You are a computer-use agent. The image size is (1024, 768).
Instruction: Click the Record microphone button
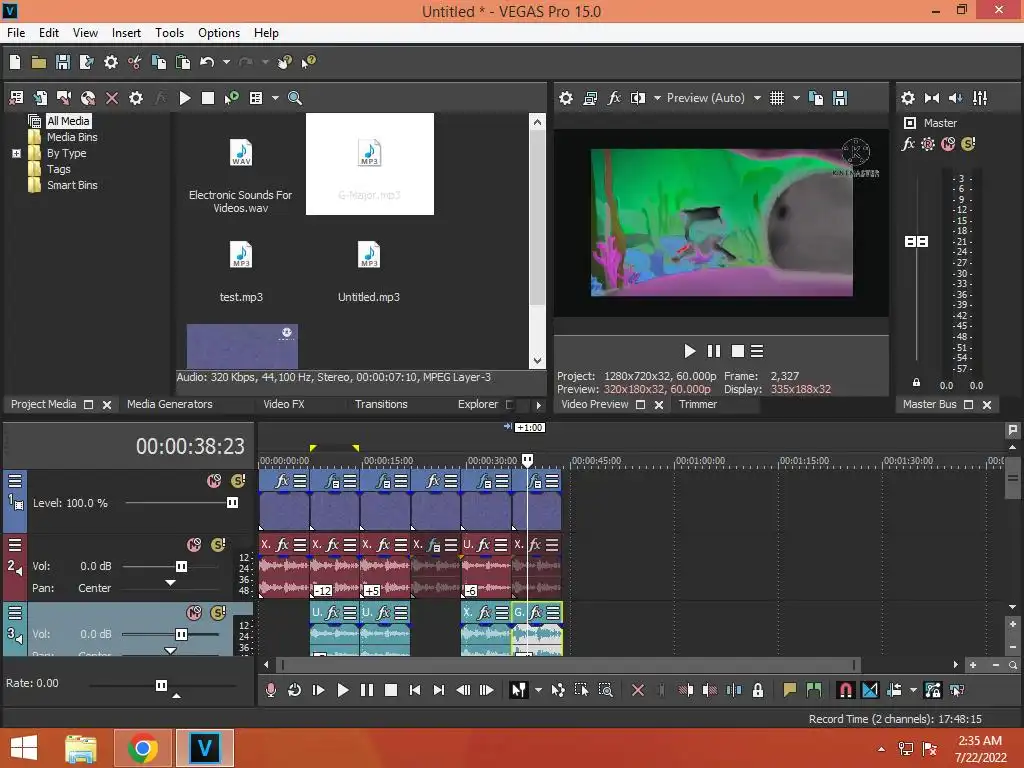tap(270, 690)
